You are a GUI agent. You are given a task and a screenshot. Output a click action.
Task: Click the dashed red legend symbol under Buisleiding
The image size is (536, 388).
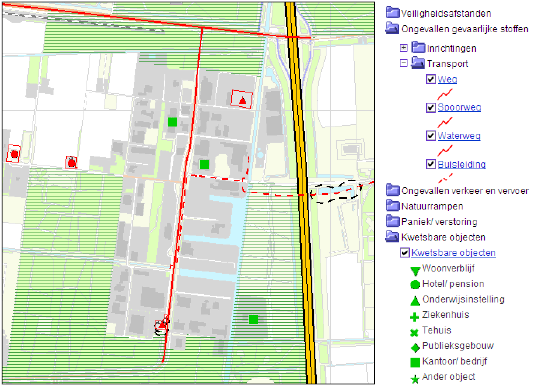pyautogui.click(x=445, y=178)
